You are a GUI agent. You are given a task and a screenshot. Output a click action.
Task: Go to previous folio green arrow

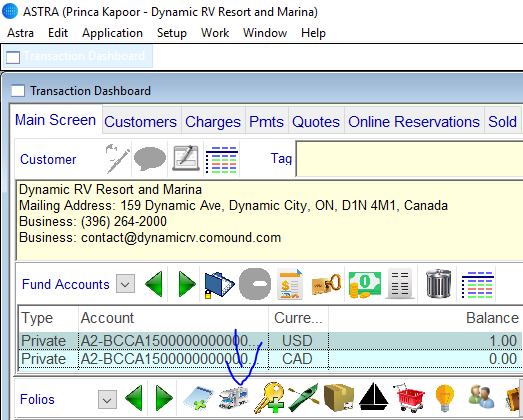134,398
